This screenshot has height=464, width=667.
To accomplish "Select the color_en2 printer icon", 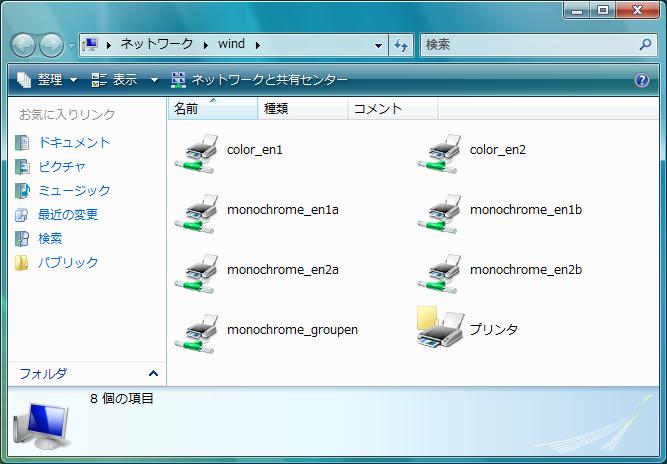I will (x=439, y=154).
